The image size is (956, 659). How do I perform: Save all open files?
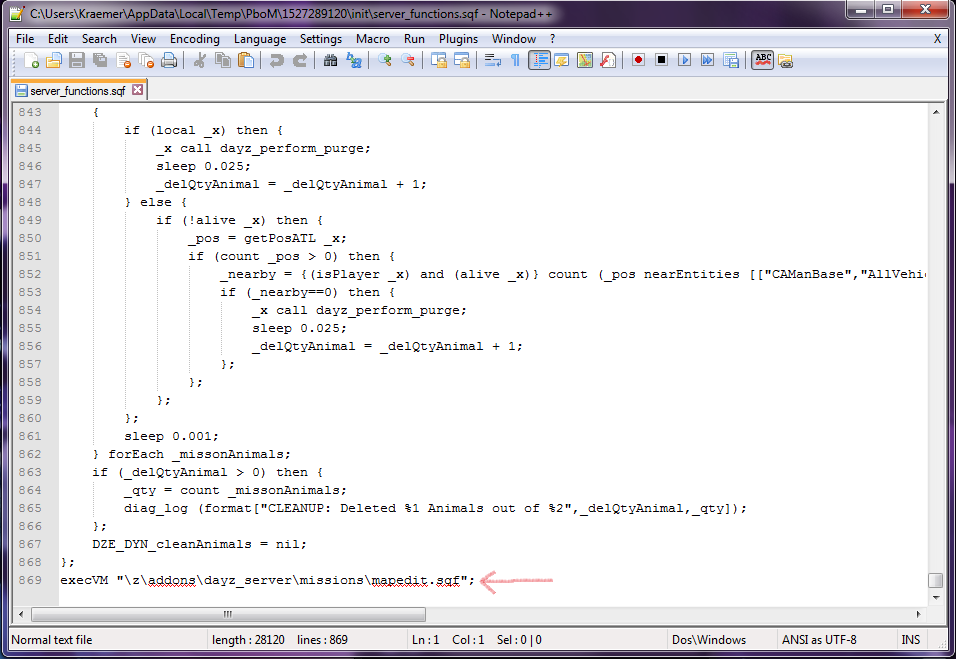coord(99,60)
